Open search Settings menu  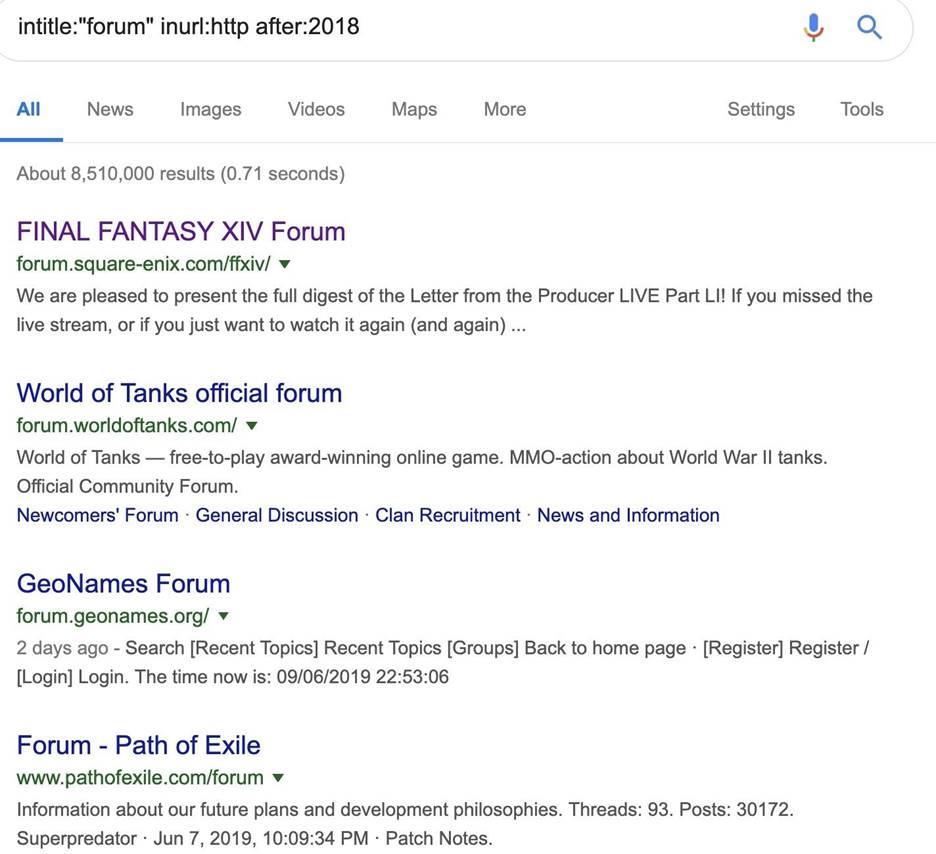(x=760, y=109)
